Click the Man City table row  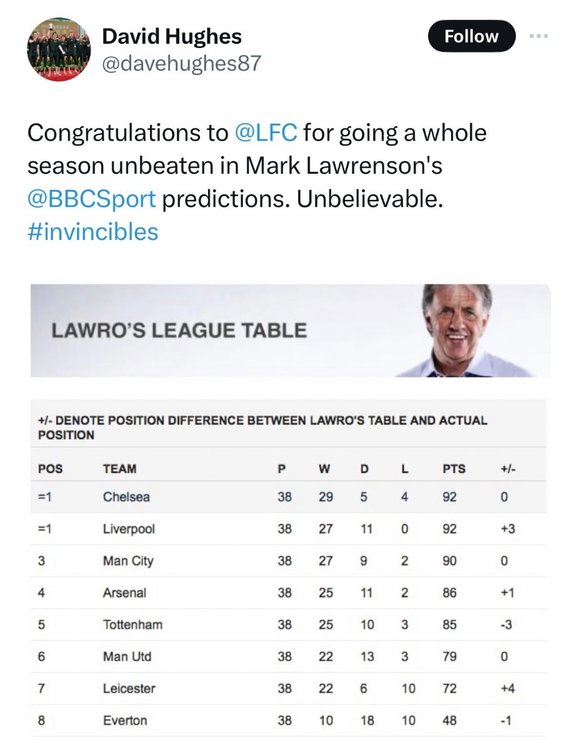(288, 561)
